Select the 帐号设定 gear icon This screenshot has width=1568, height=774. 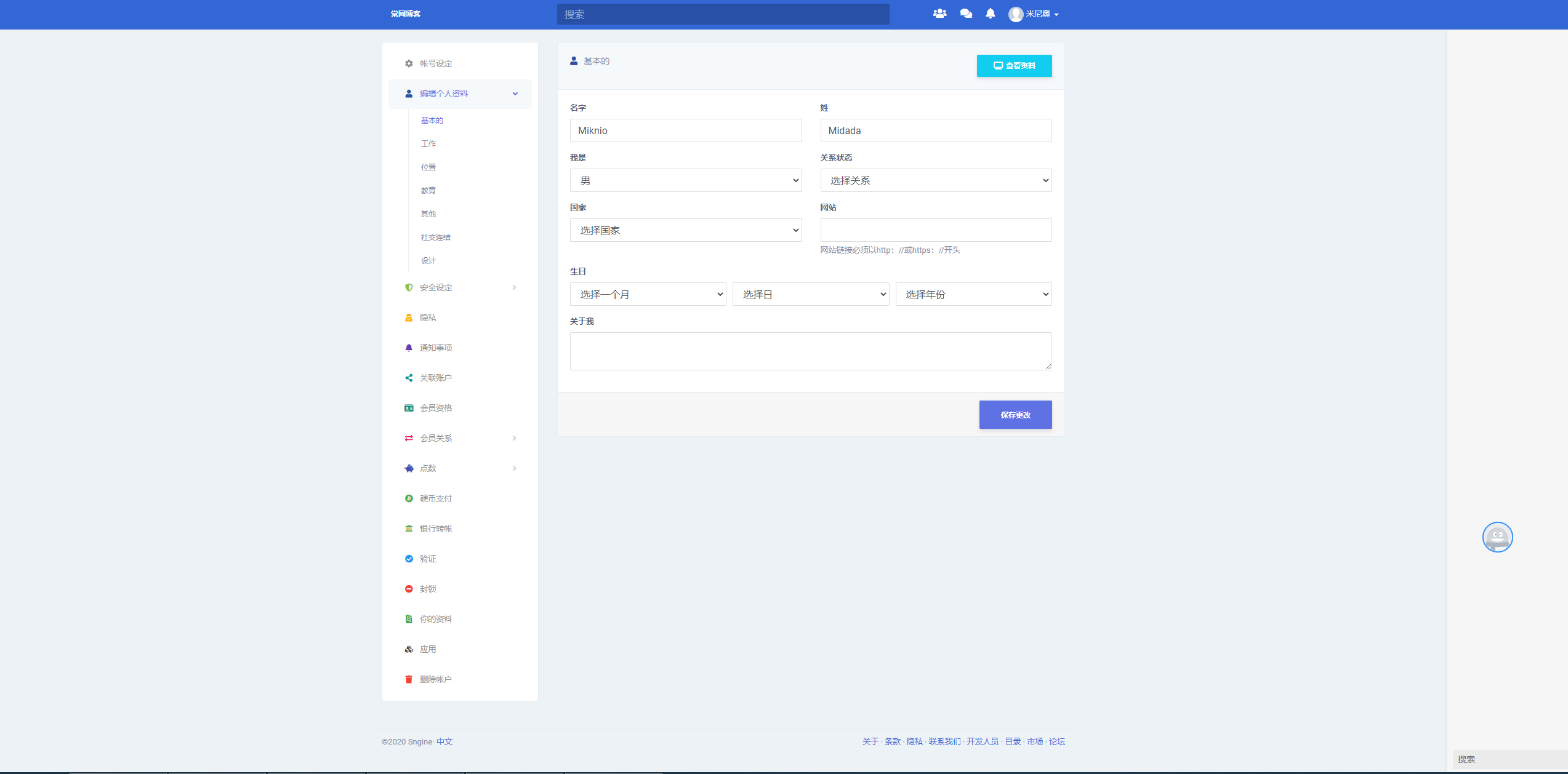408,63
